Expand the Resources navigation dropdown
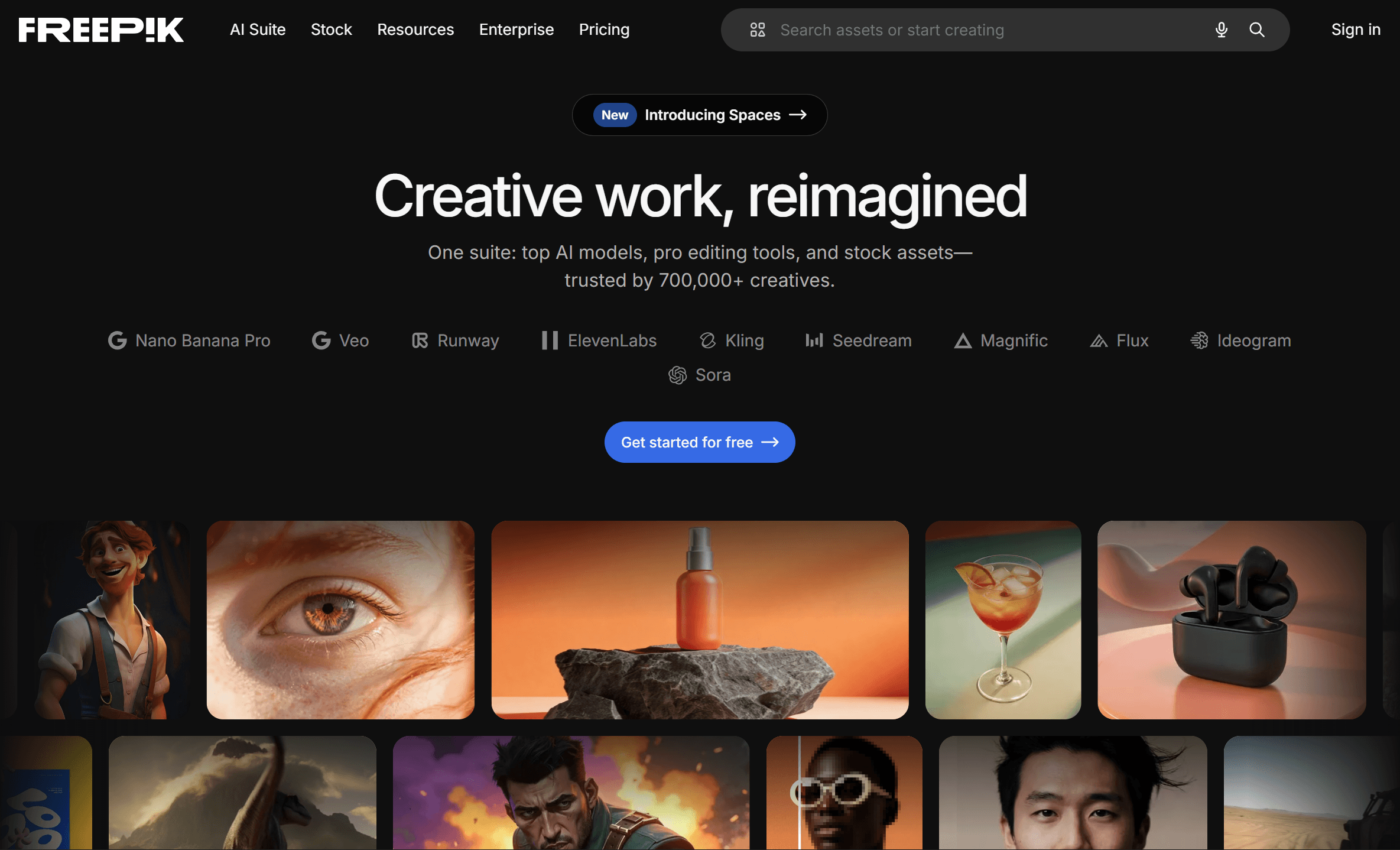 (415, 30)
